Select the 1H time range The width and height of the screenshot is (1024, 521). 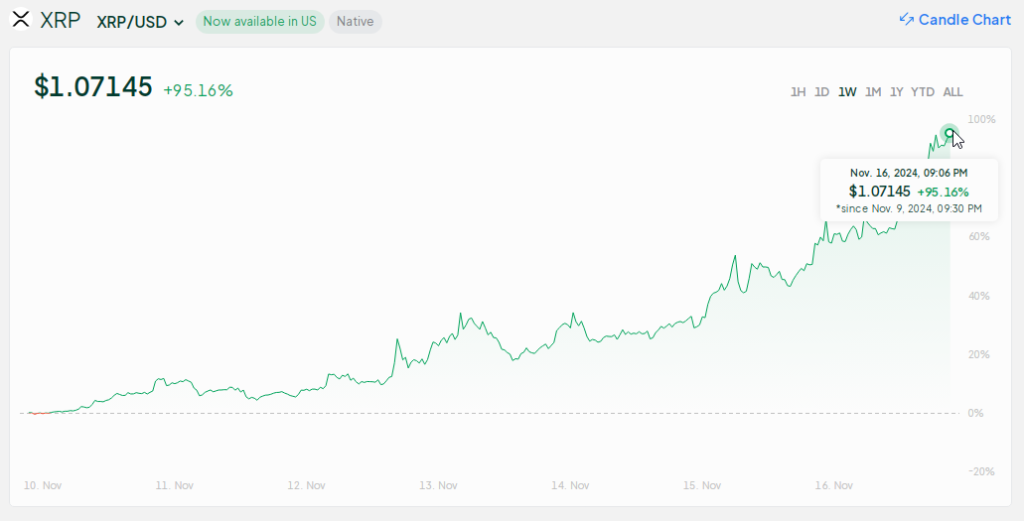798,92
